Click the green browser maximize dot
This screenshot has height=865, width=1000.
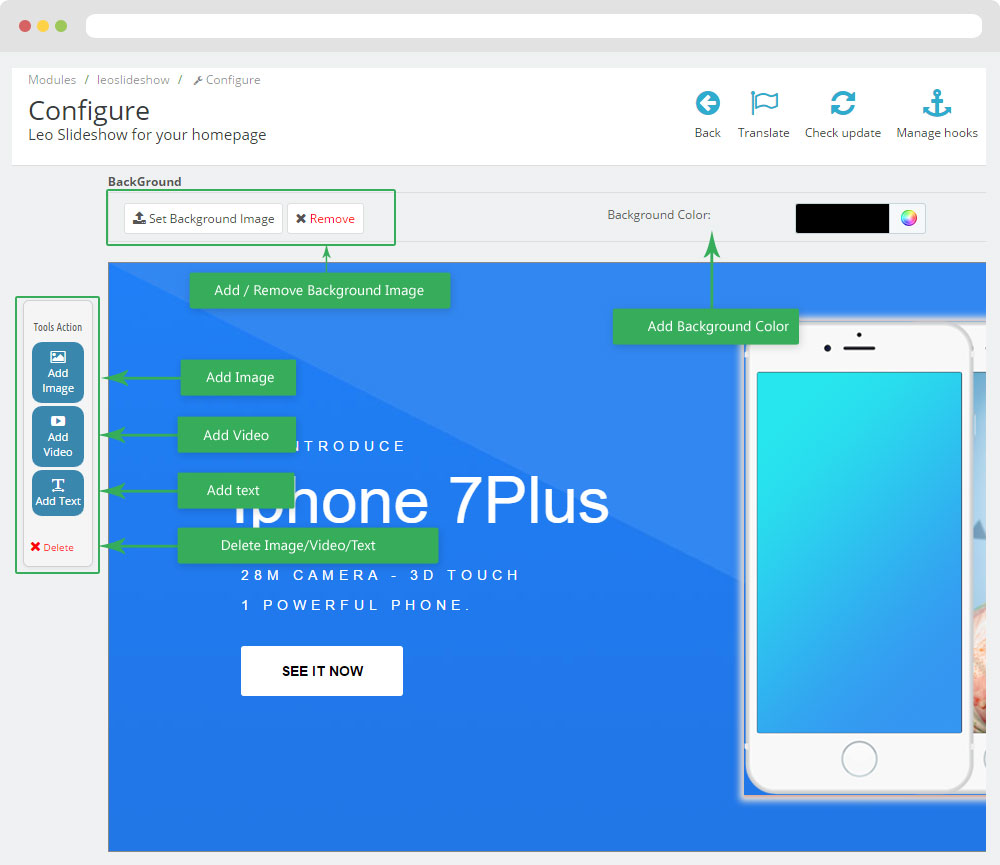coord(61,26)
